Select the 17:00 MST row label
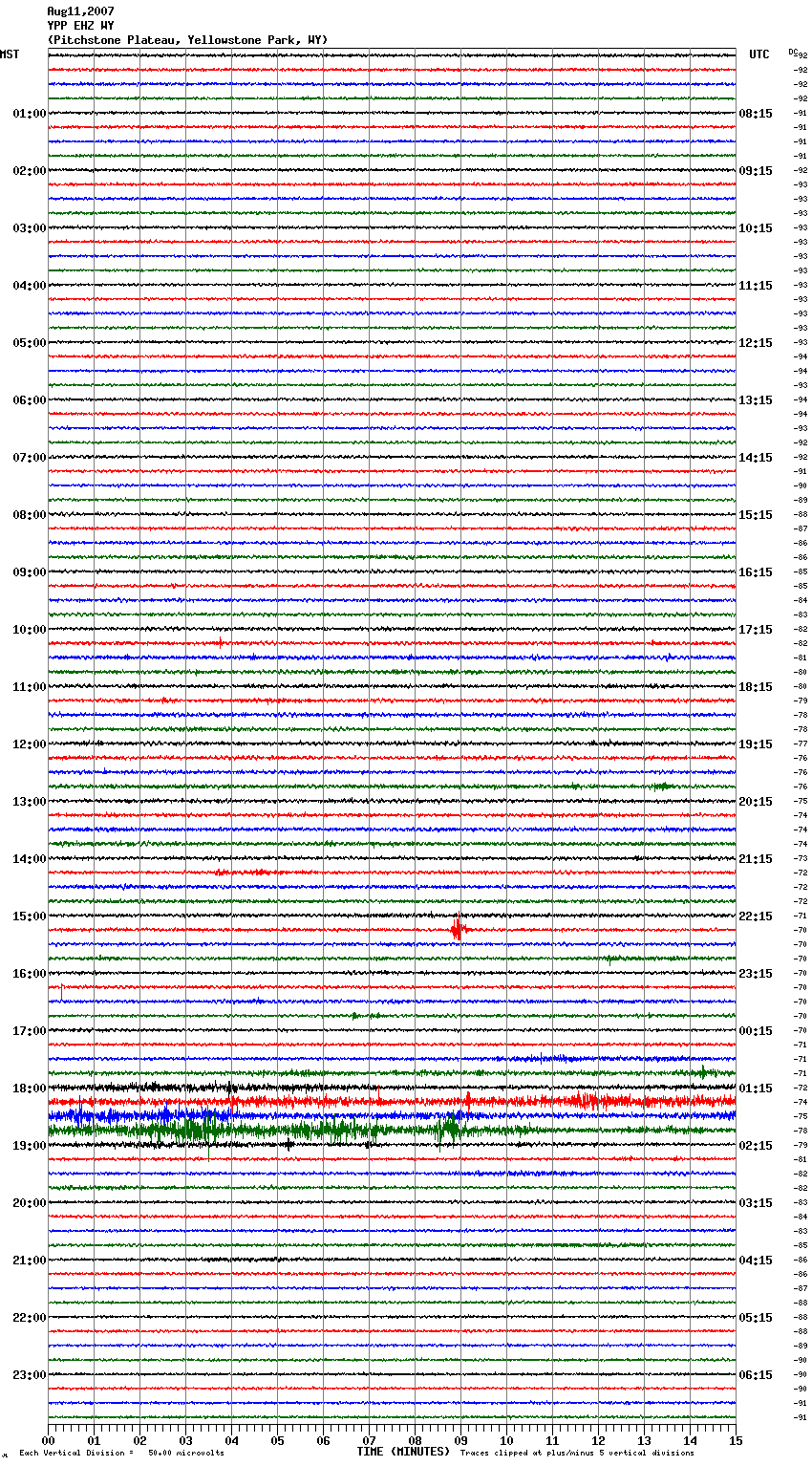The image size is (812, 1466). coord(30,1031)
